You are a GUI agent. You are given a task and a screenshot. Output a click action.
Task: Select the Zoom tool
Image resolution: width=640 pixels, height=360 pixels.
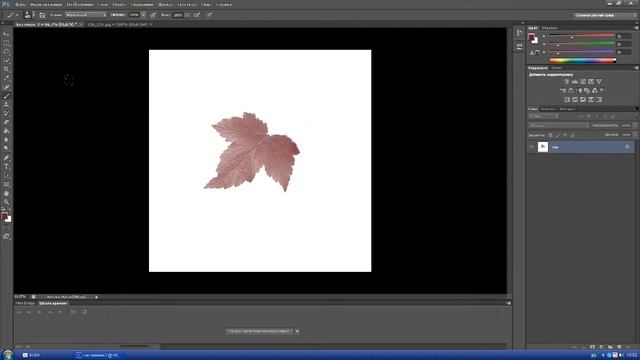6,202
